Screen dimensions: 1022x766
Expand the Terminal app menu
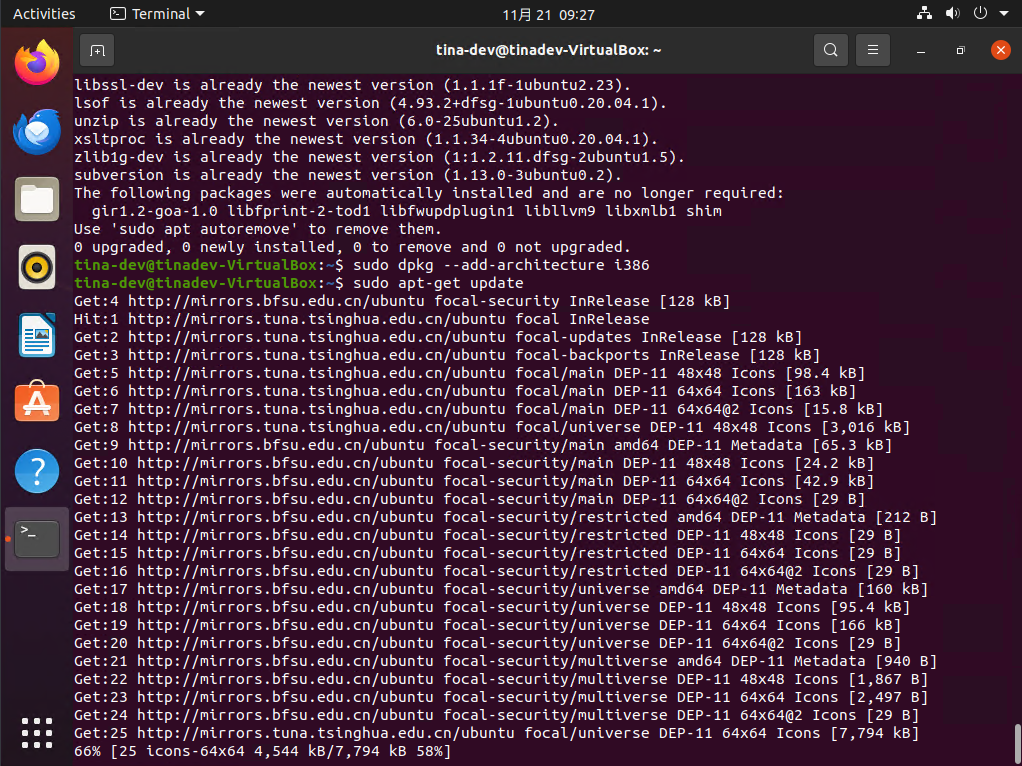coord(156,14)
